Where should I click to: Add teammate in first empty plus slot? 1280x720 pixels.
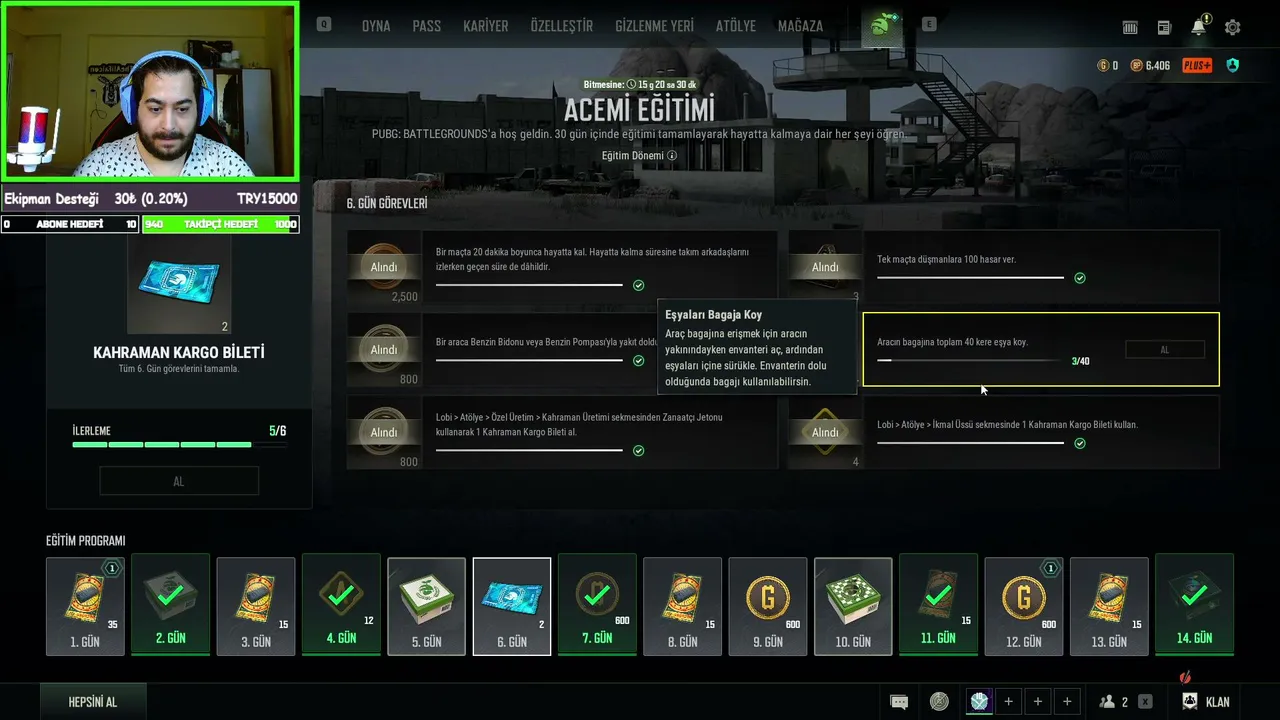[1008, 702]
